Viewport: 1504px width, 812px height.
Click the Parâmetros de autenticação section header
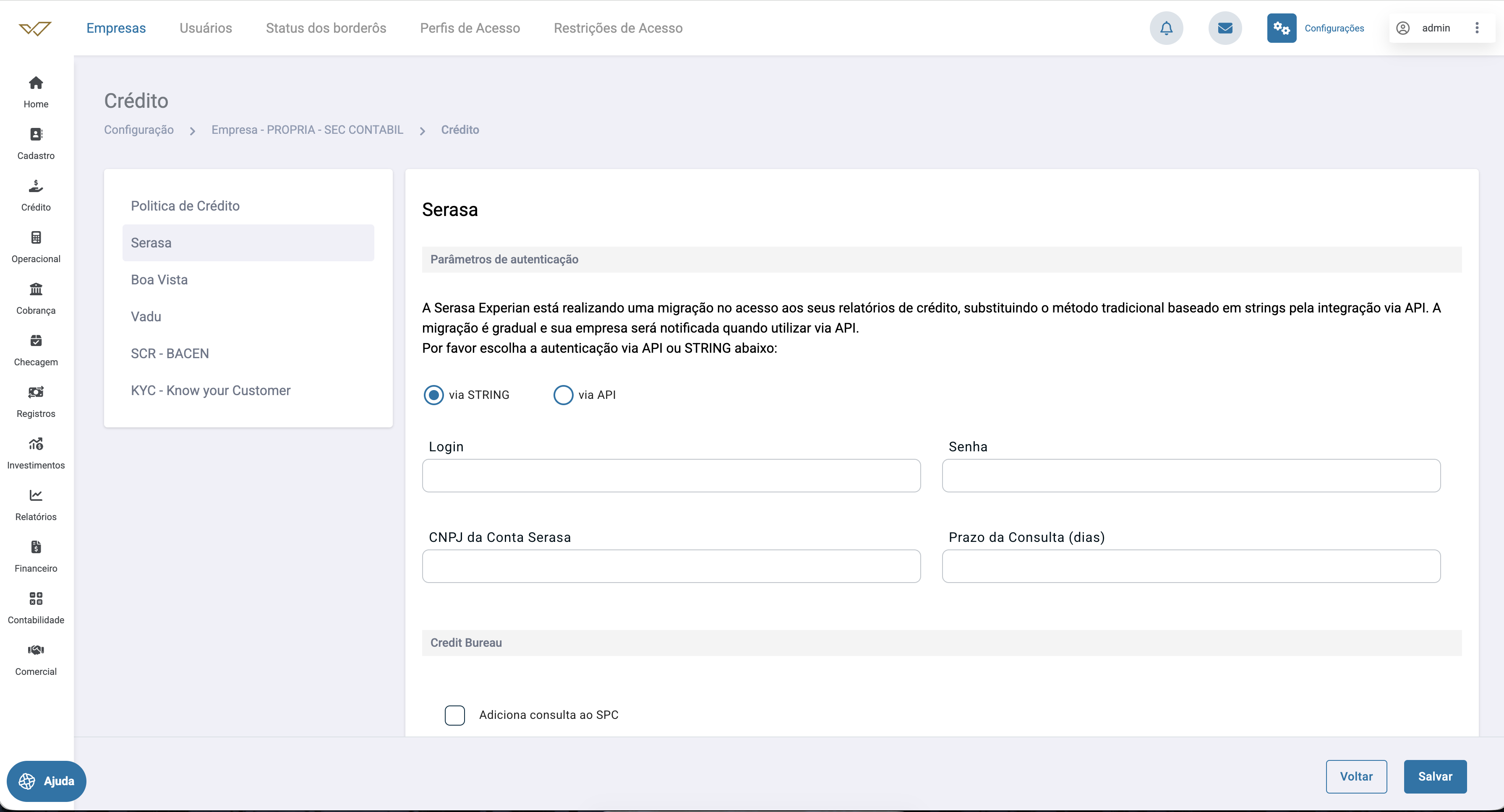[942, 260]
